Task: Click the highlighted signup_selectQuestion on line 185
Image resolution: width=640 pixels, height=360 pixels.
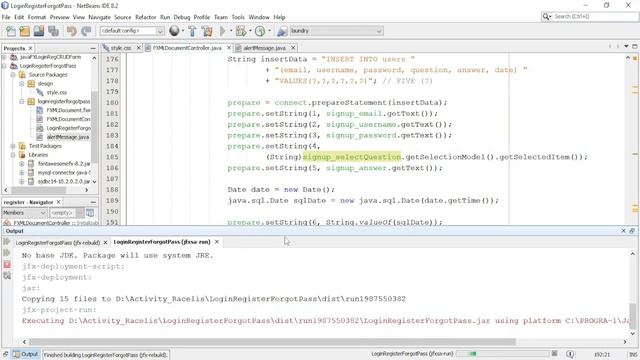Action: (352, 157)
